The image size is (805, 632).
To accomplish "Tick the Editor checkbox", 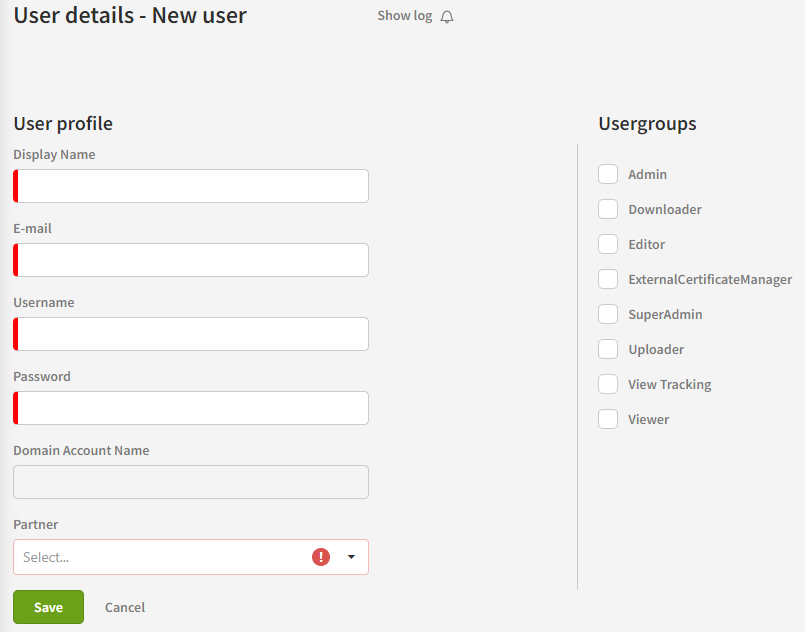I will coord(608,245).
